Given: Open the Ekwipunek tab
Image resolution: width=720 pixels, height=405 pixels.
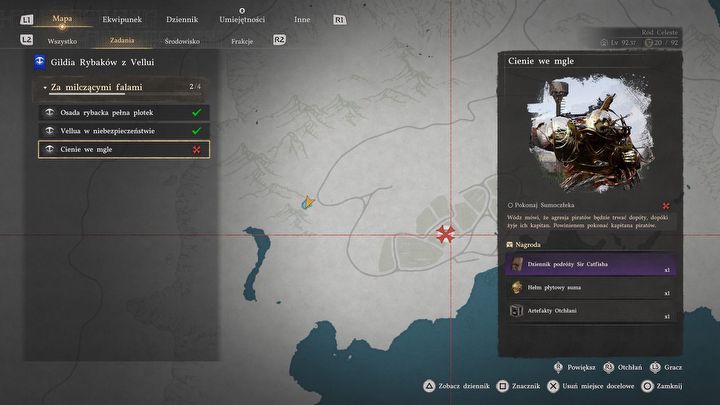Looking at the screenshot, I should click(x=122, y=19).
